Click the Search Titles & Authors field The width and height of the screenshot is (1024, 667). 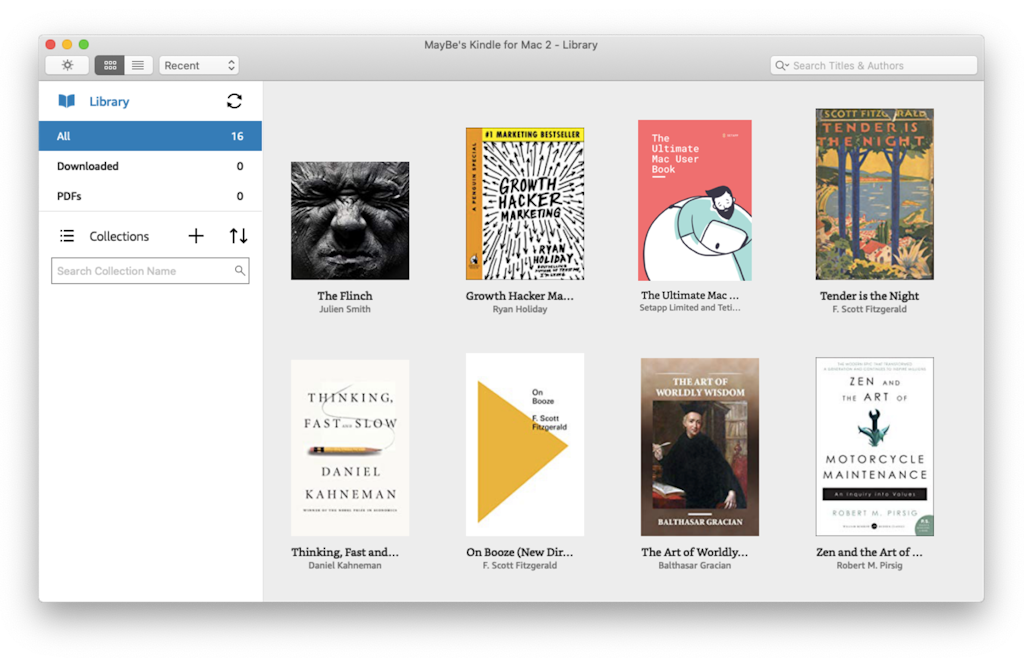tap(870, 65)
